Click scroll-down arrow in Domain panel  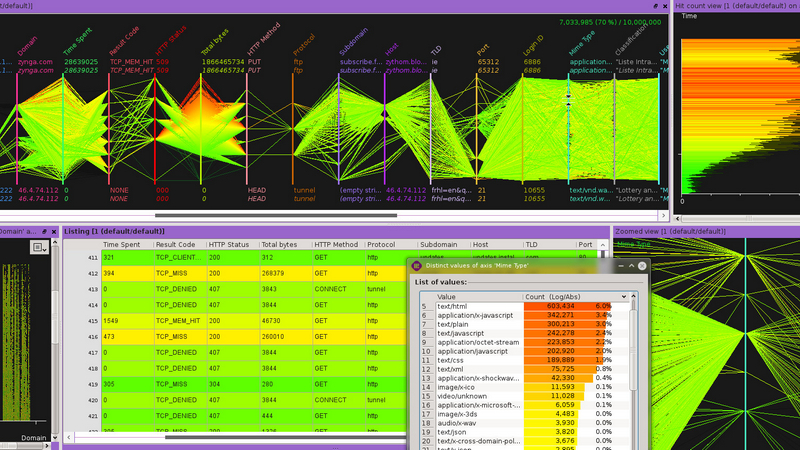coord(55,437)
